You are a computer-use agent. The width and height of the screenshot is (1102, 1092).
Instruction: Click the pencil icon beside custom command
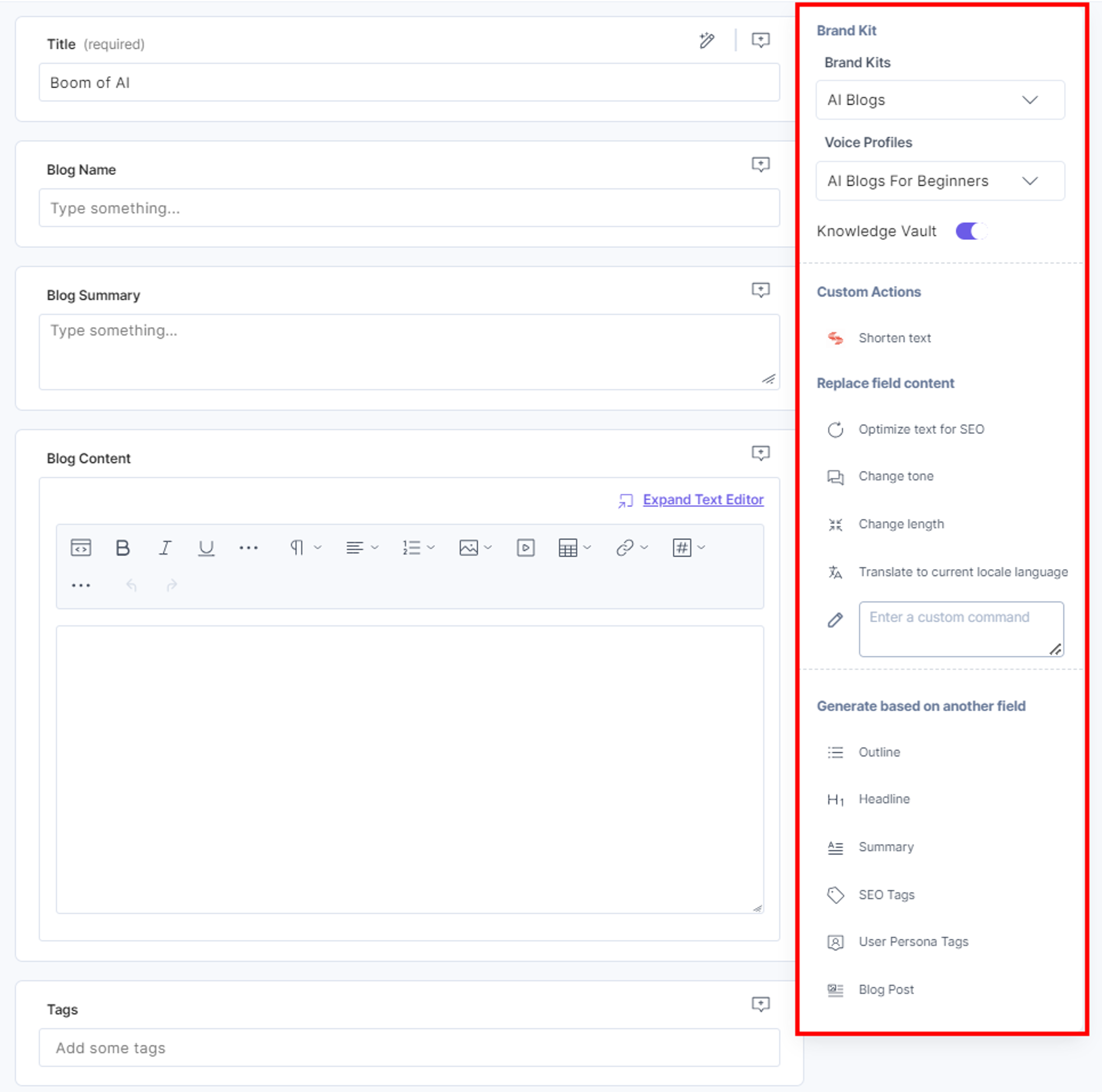click(x=835, y=620)
